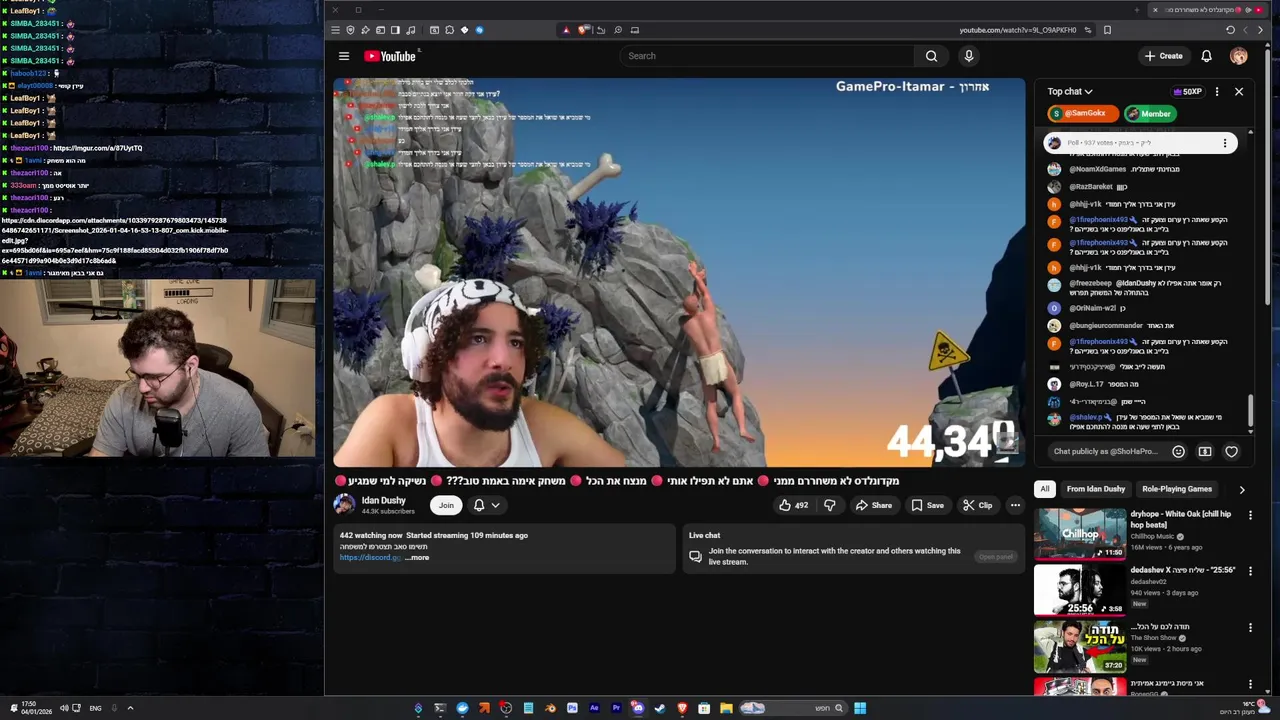
Task: Open the account avatar menu
Action: point(1239,56)
